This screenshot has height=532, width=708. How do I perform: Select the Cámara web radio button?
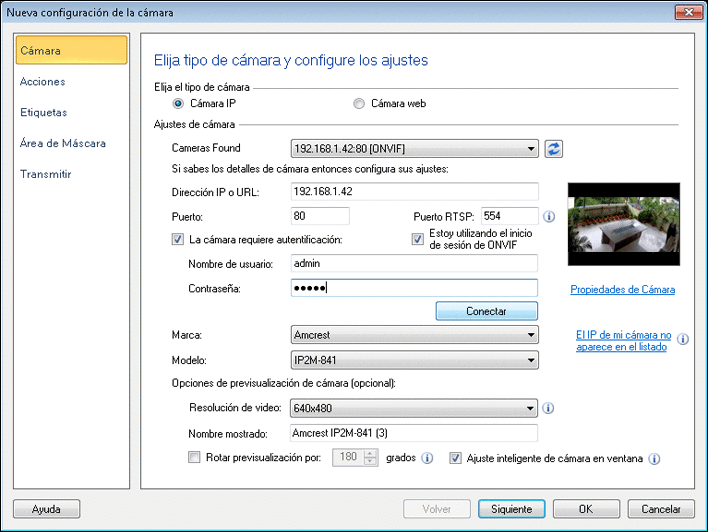tap(359, 103)
